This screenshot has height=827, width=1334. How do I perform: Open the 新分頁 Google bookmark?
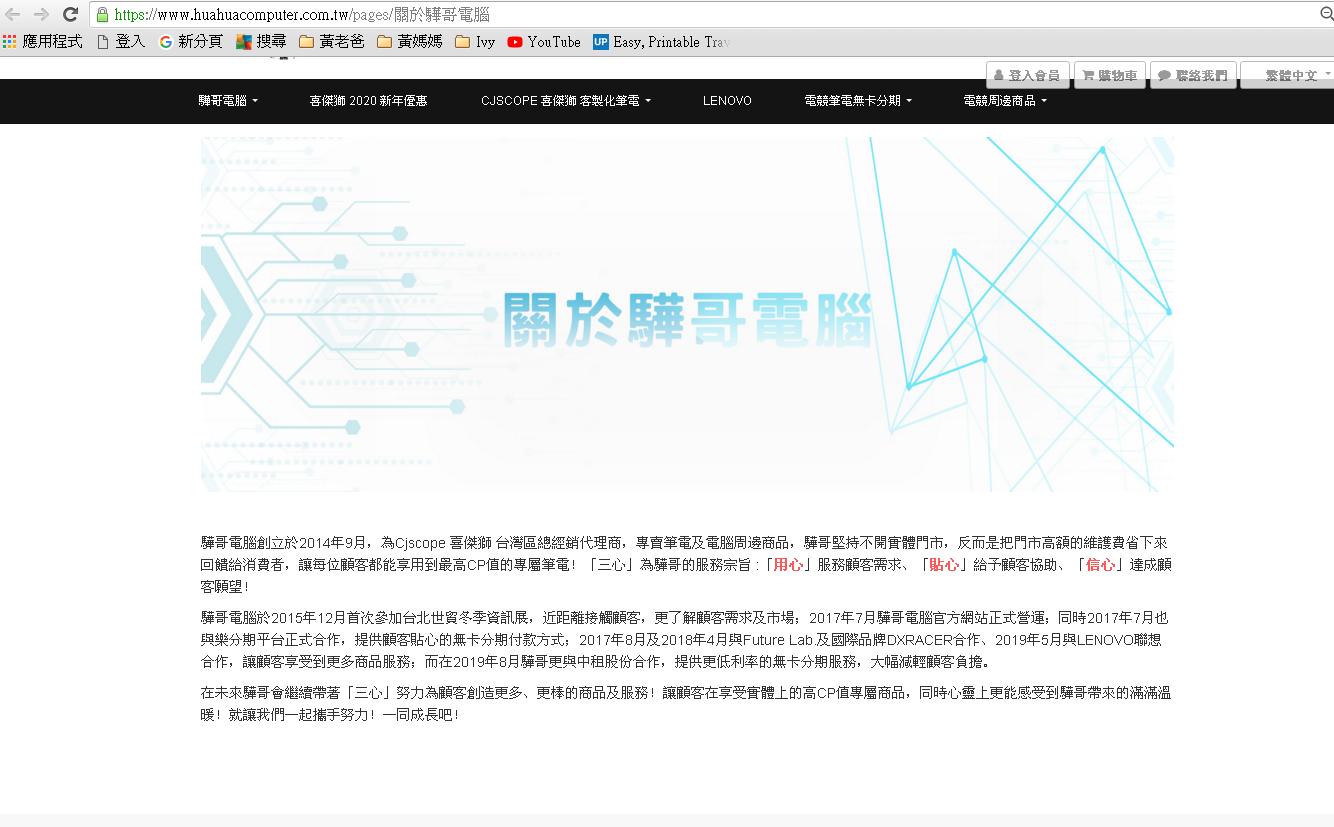tap(190, 42)
